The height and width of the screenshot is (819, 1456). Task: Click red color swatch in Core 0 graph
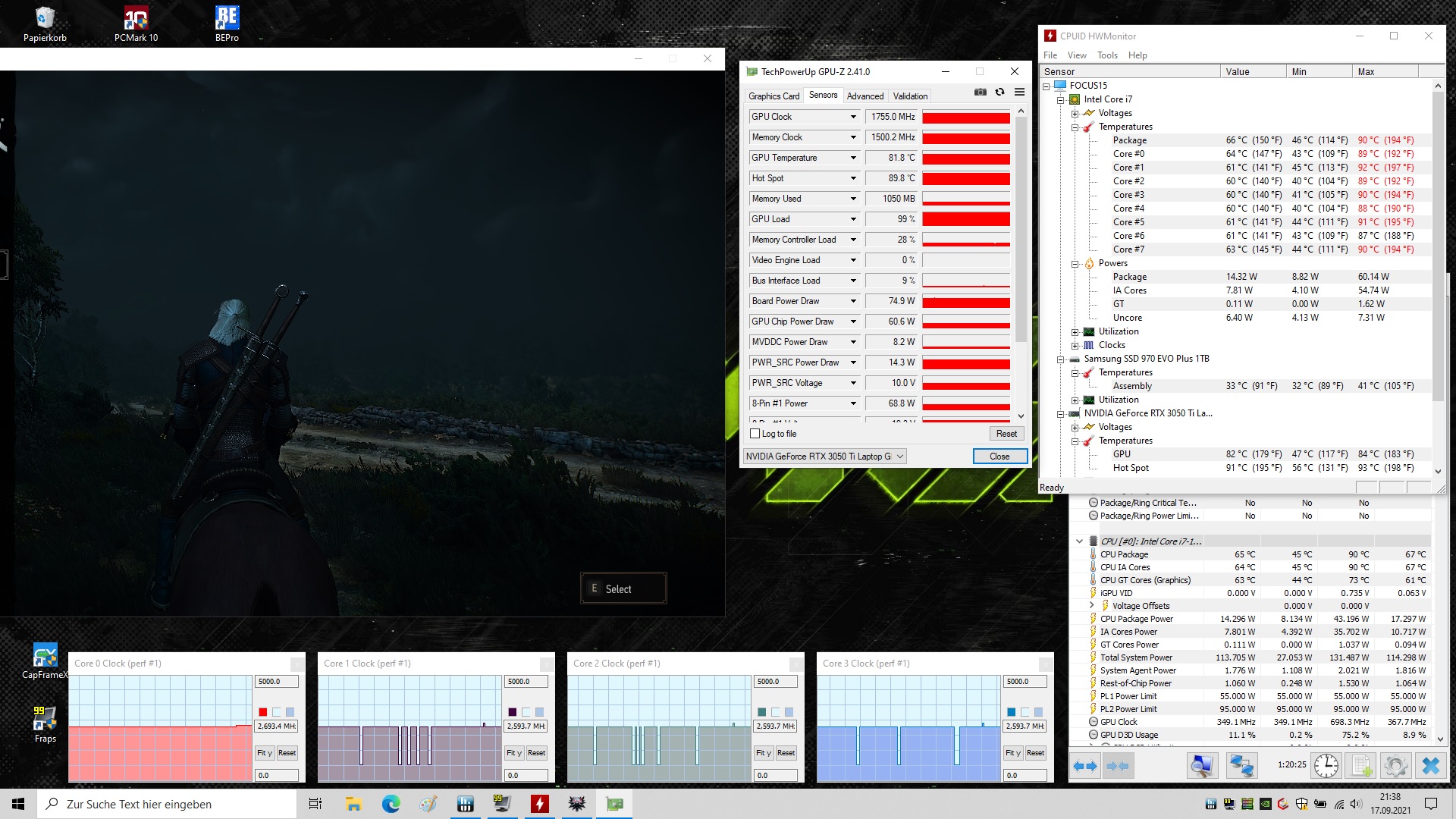(262, 712)
